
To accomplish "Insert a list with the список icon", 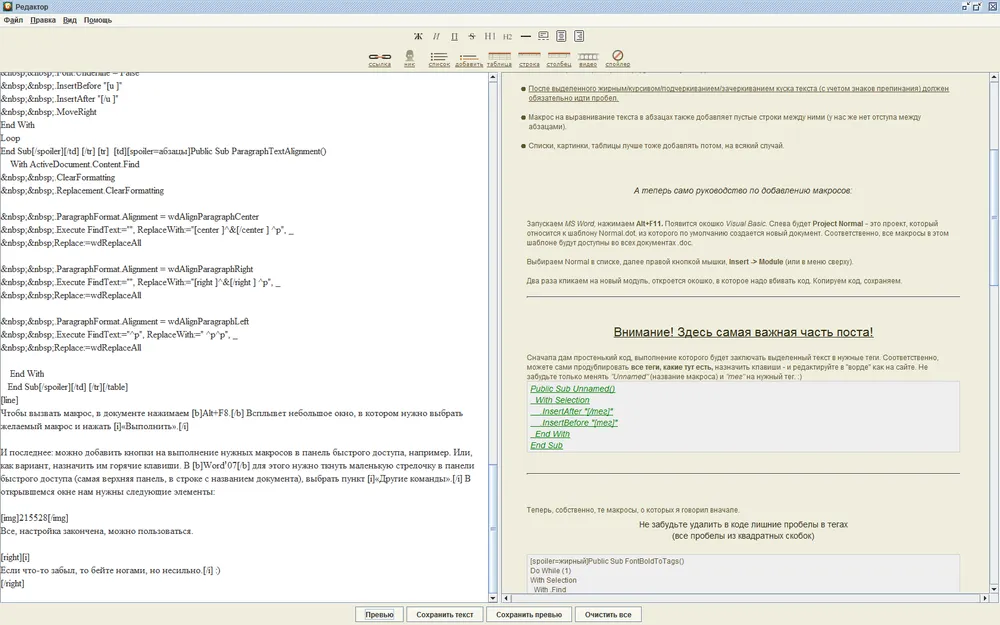I will 439,58.
